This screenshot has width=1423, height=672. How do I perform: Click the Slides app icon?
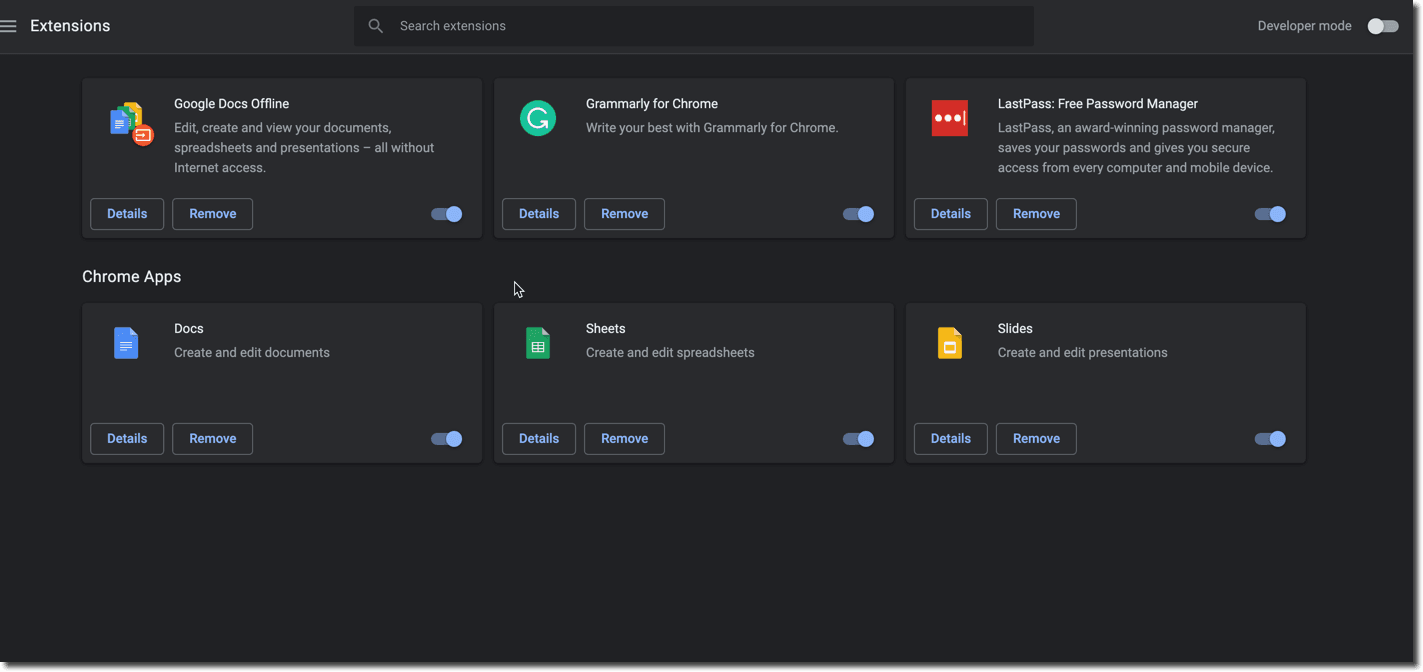pos(949,343)
